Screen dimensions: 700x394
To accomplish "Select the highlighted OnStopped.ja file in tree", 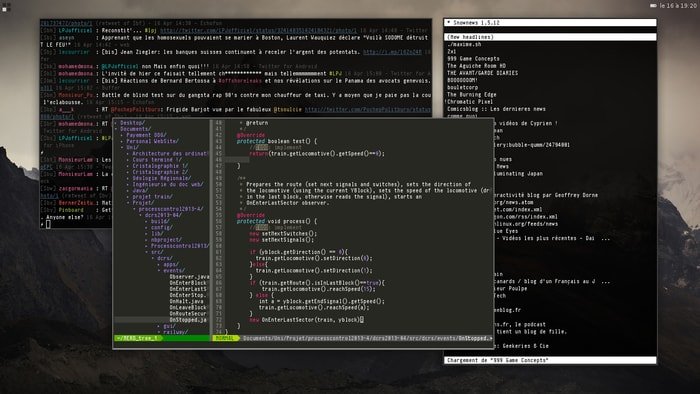I will click(188, 320).
